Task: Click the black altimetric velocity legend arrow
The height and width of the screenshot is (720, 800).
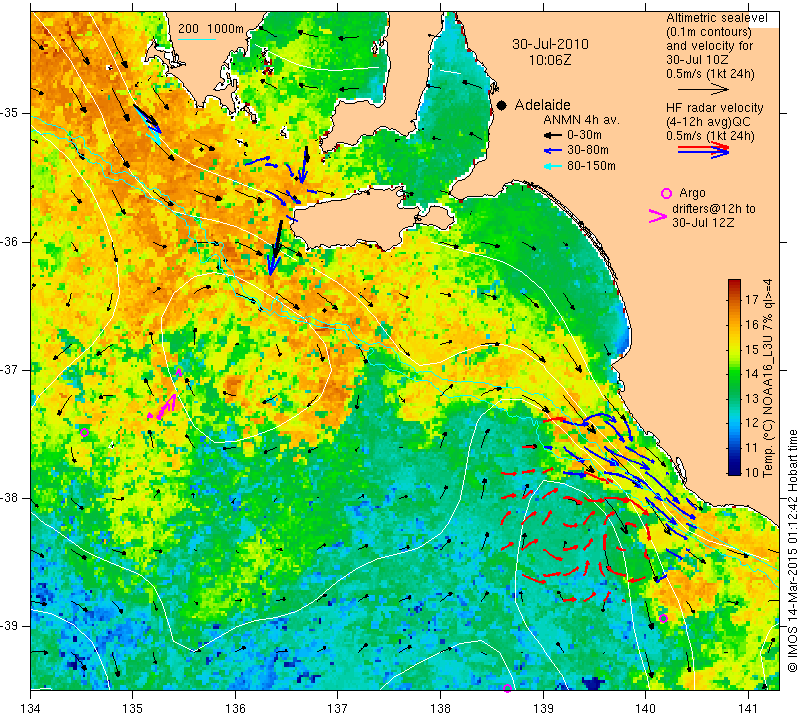Action: pos(703,89)
